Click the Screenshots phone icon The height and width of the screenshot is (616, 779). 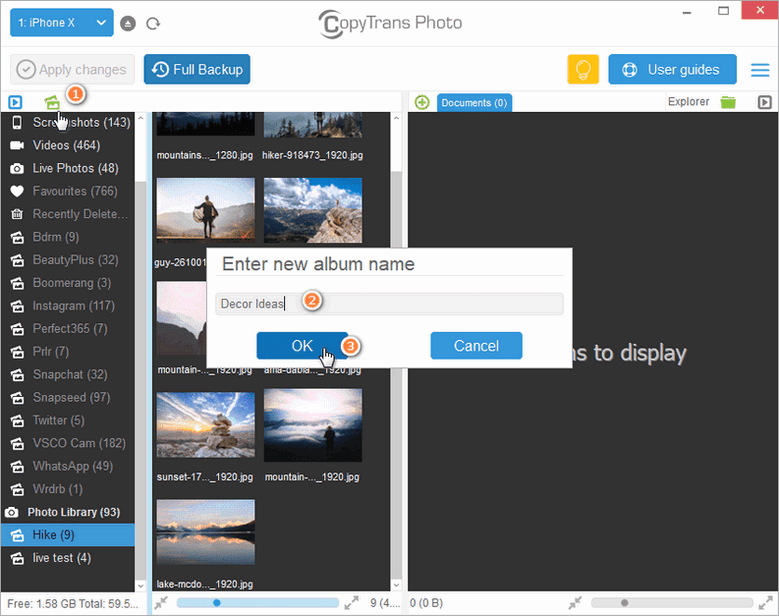pyautogui.click(x=17, y=122)
